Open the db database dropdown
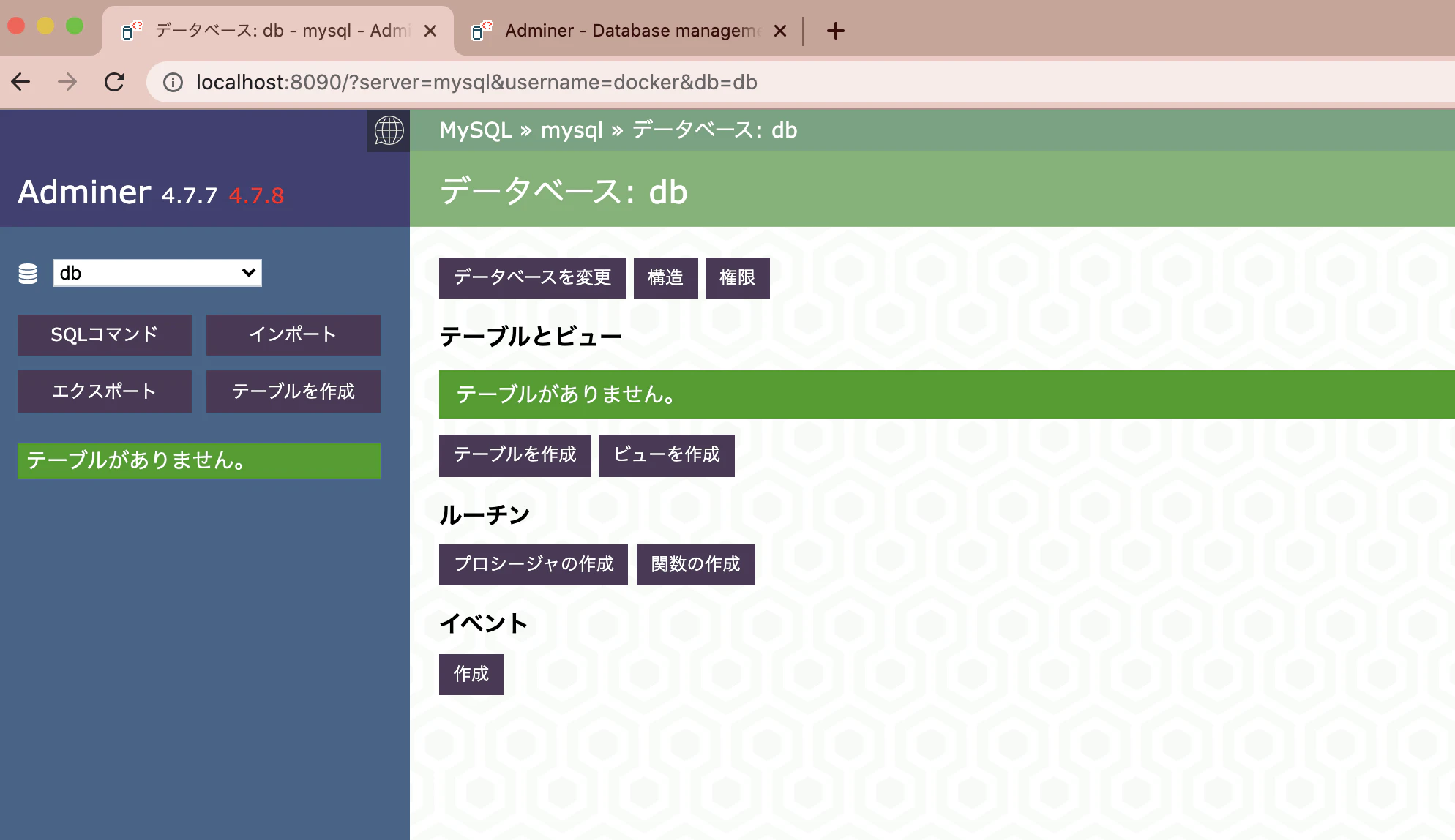 [x=157, y=273]
